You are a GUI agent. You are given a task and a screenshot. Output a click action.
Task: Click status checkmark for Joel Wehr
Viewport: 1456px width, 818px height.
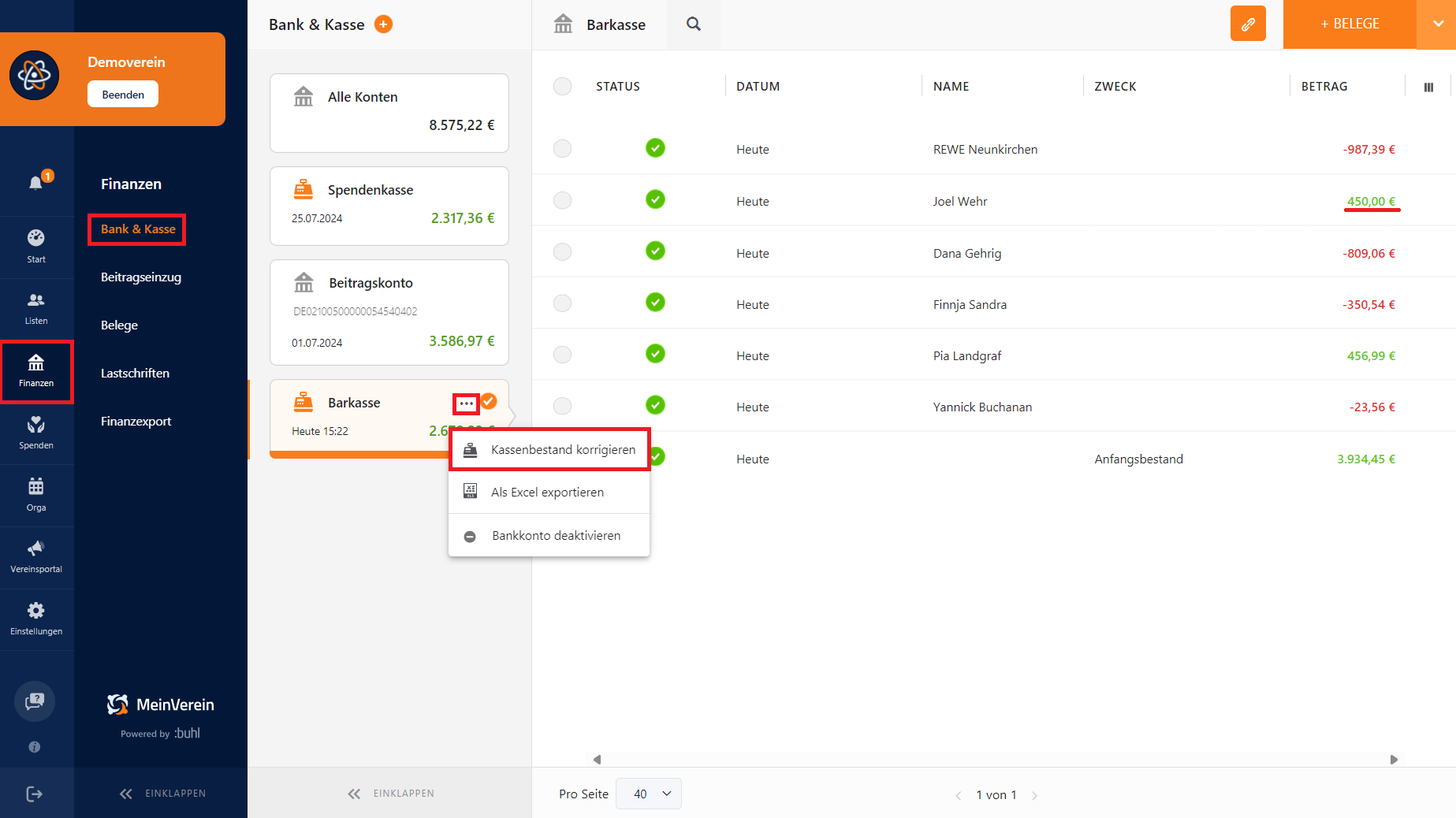click(655, 200)
